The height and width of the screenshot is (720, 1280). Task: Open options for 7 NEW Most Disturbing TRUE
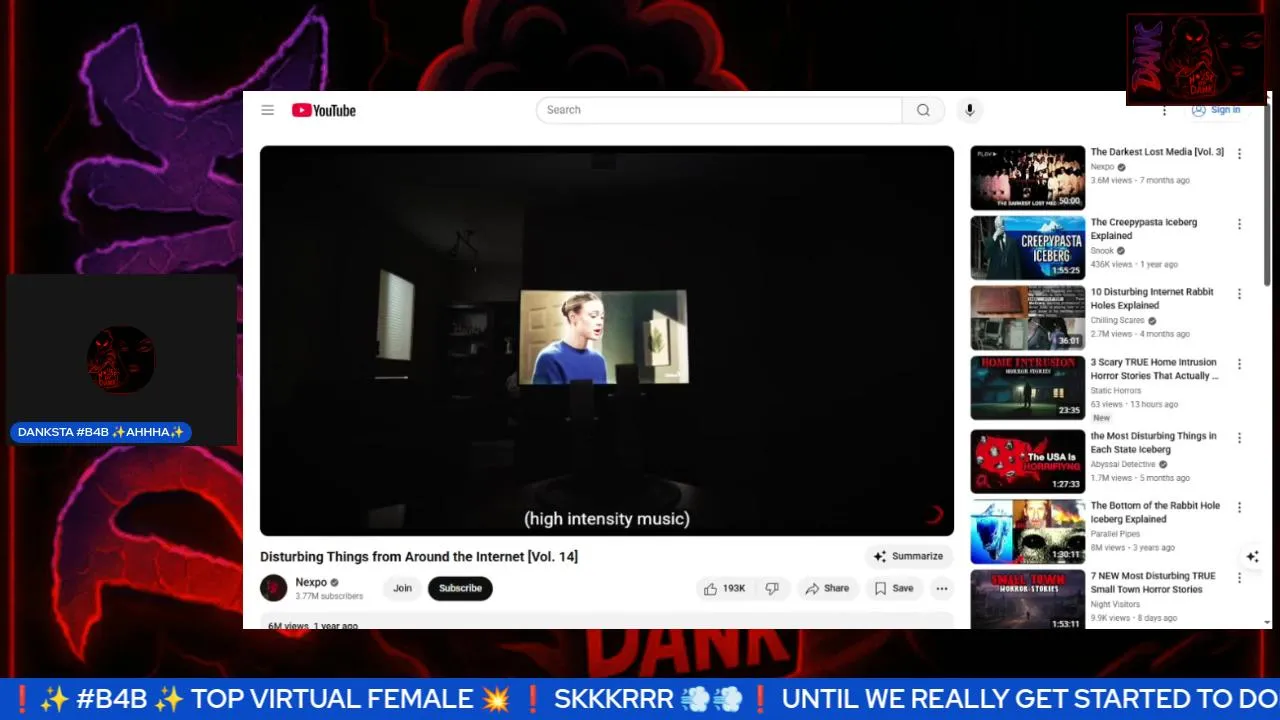(1239, 578)
